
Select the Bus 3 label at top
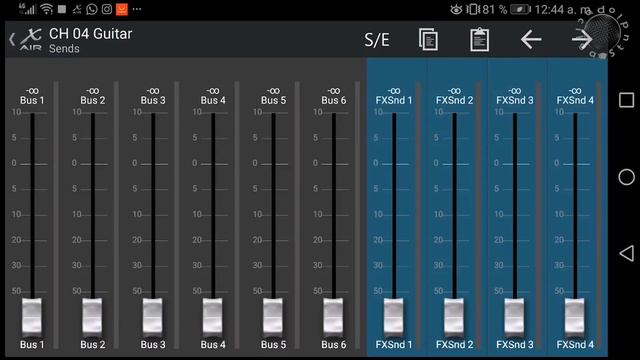(x=153, y=100)
